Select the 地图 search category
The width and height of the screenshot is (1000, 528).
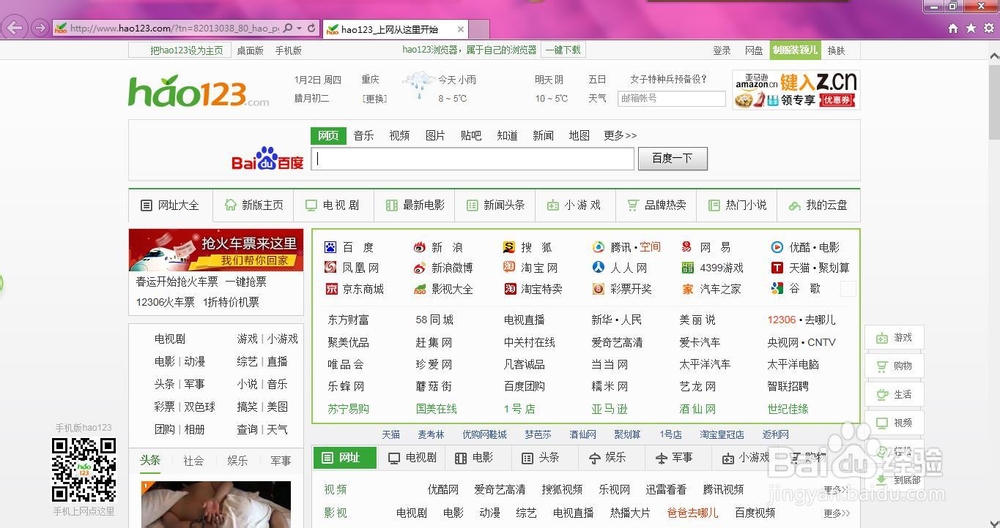[x=579, y=136]
